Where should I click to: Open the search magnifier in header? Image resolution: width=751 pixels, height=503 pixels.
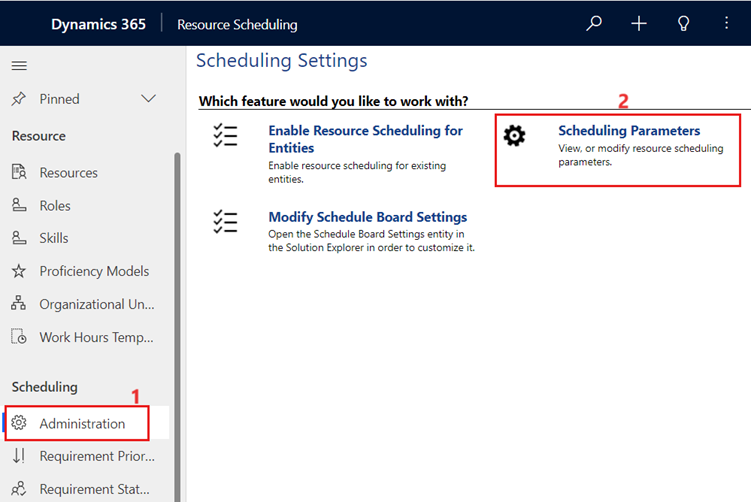(x=594, y=23)
